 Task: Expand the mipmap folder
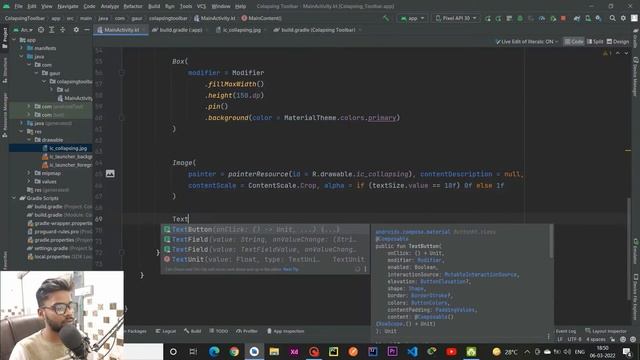(29, 173)
